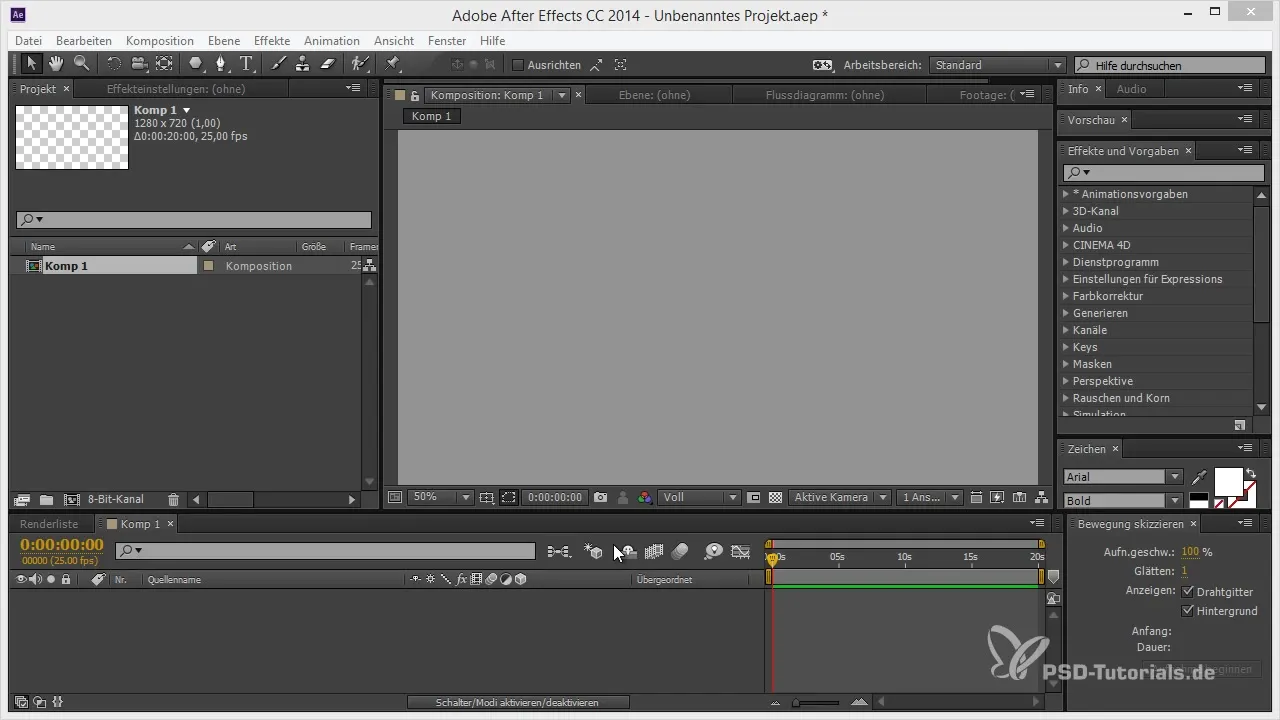Click the 0:00:00:00 time button in viewer

[x=555, y=497]
